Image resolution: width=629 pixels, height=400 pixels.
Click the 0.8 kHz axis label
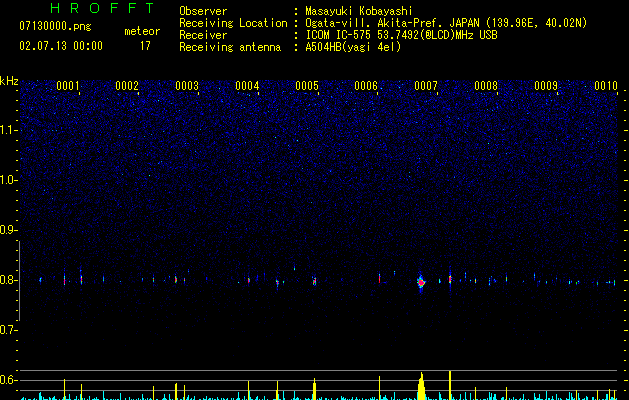point(9,280)
